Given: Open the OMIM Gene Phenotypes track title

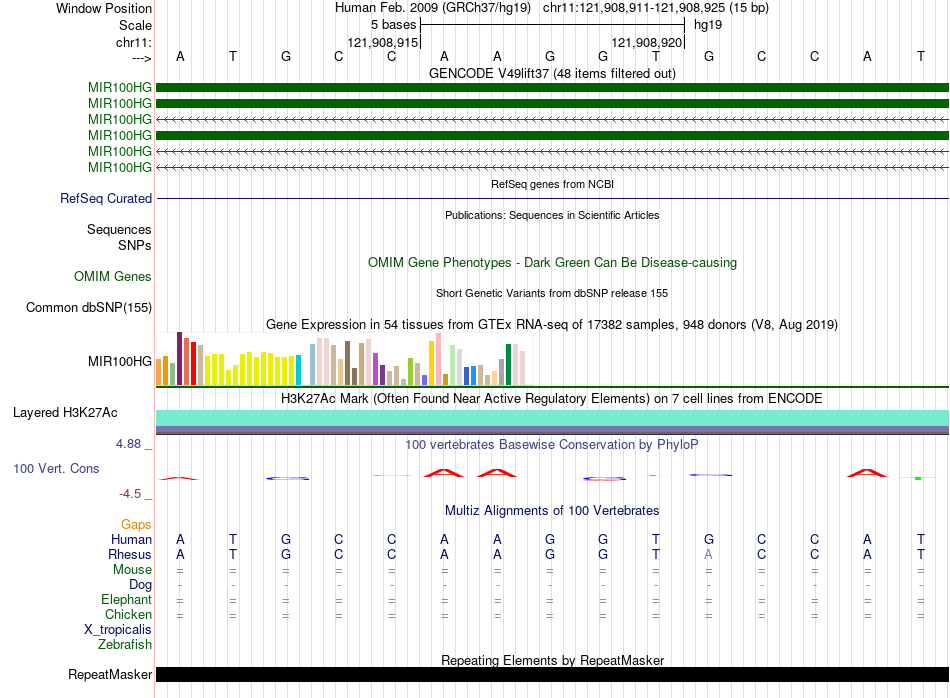Looking at the screenshot, I should pyautogui.click(x=552, y=262).
